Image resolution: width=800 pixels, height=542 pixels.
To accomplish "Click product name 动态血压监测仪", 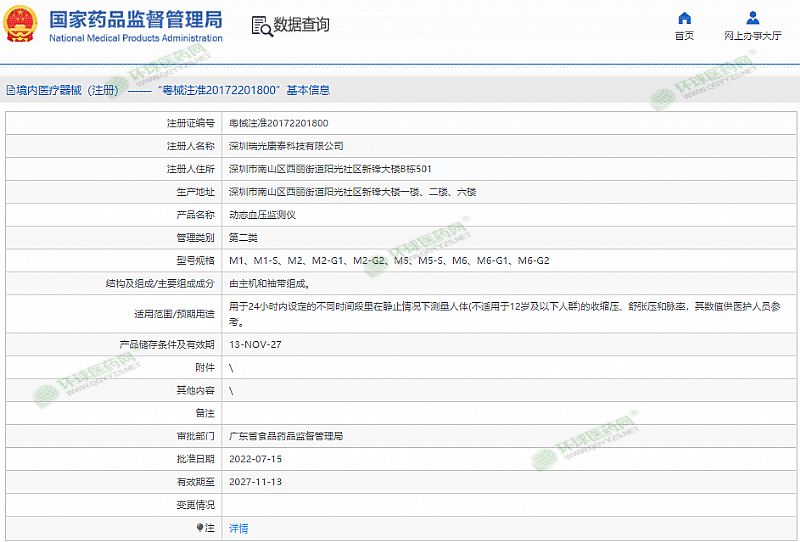I will point(262,214).
